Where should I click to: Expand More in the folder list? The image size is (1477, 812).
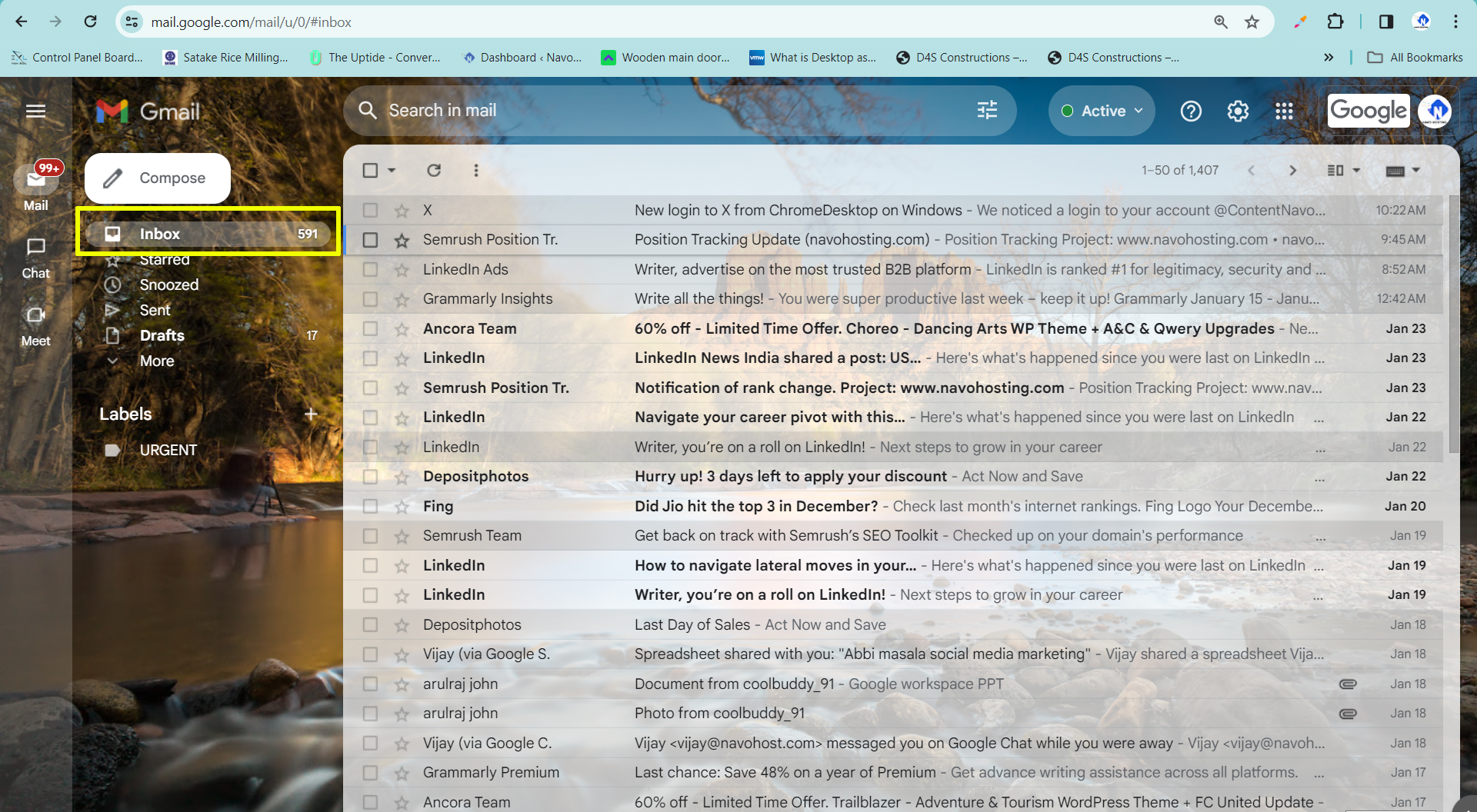pyautogui.click(x=157, y=361)
